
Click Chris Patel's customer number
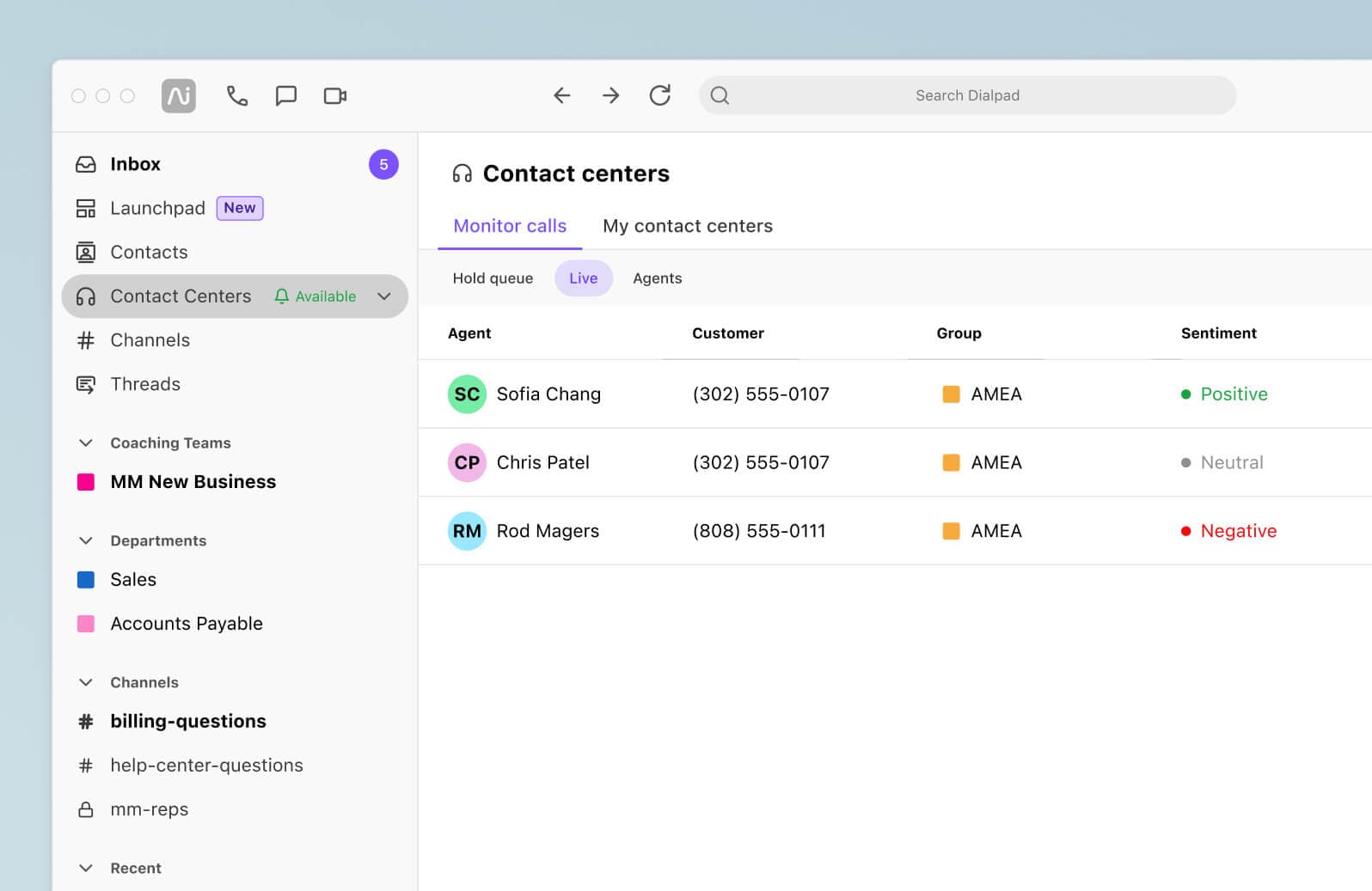761,463
